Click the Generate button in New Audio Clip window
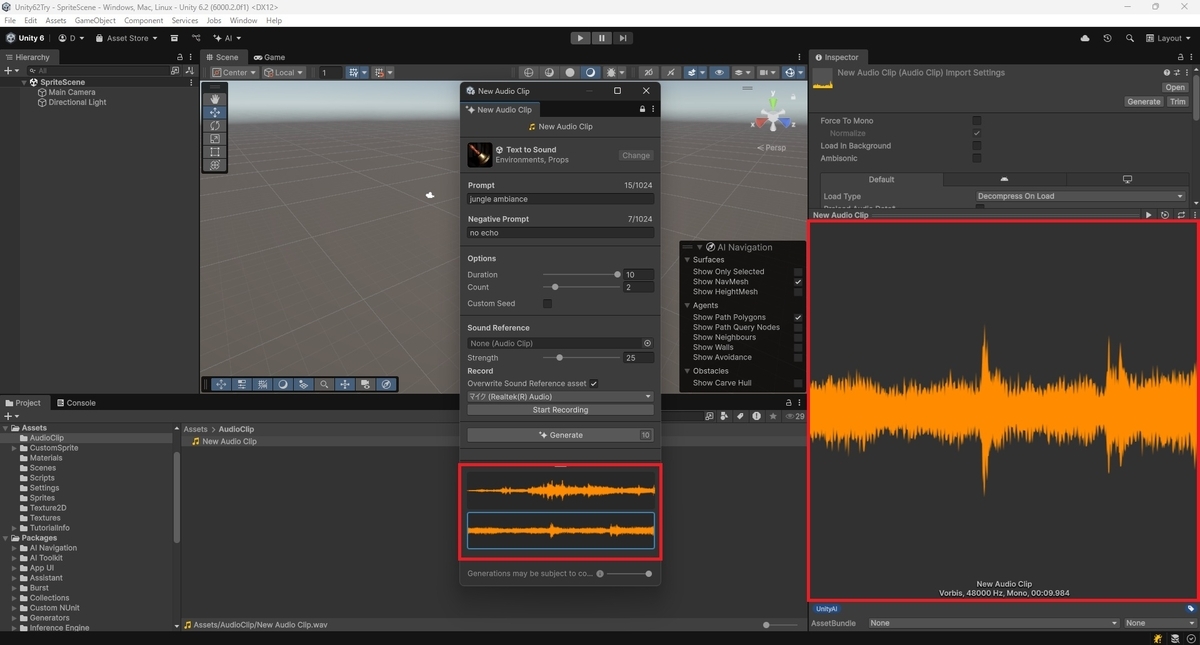Screen dimensions: 1200x645 coord(560,435)
